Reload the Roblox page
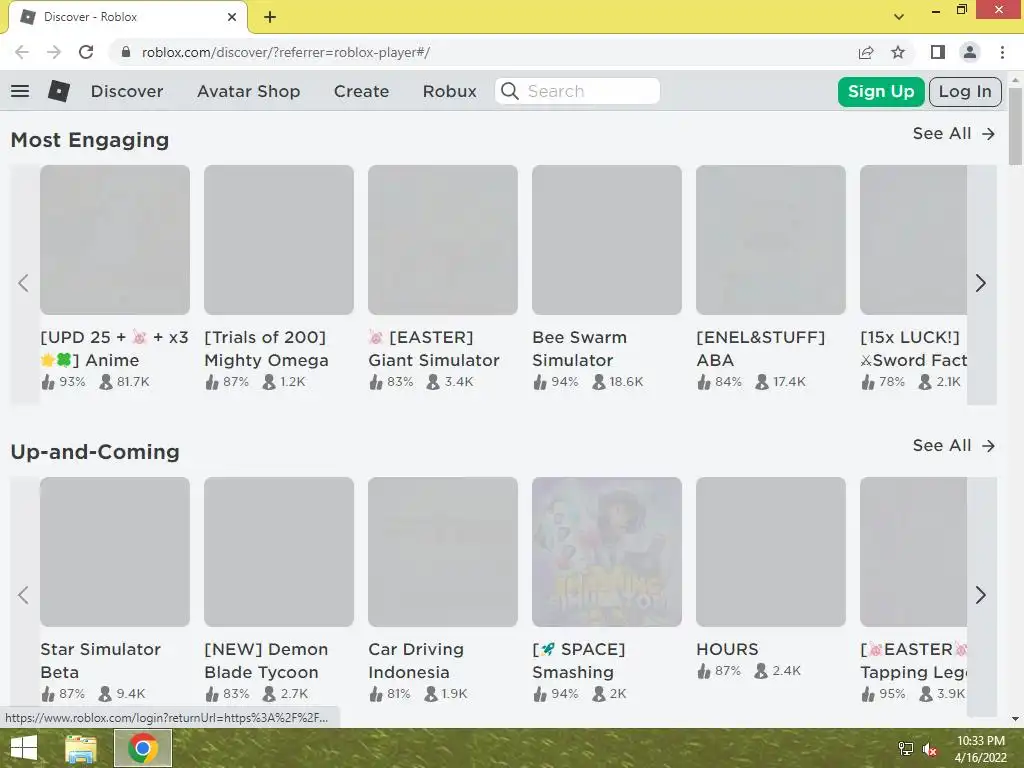 coord(86,52)
